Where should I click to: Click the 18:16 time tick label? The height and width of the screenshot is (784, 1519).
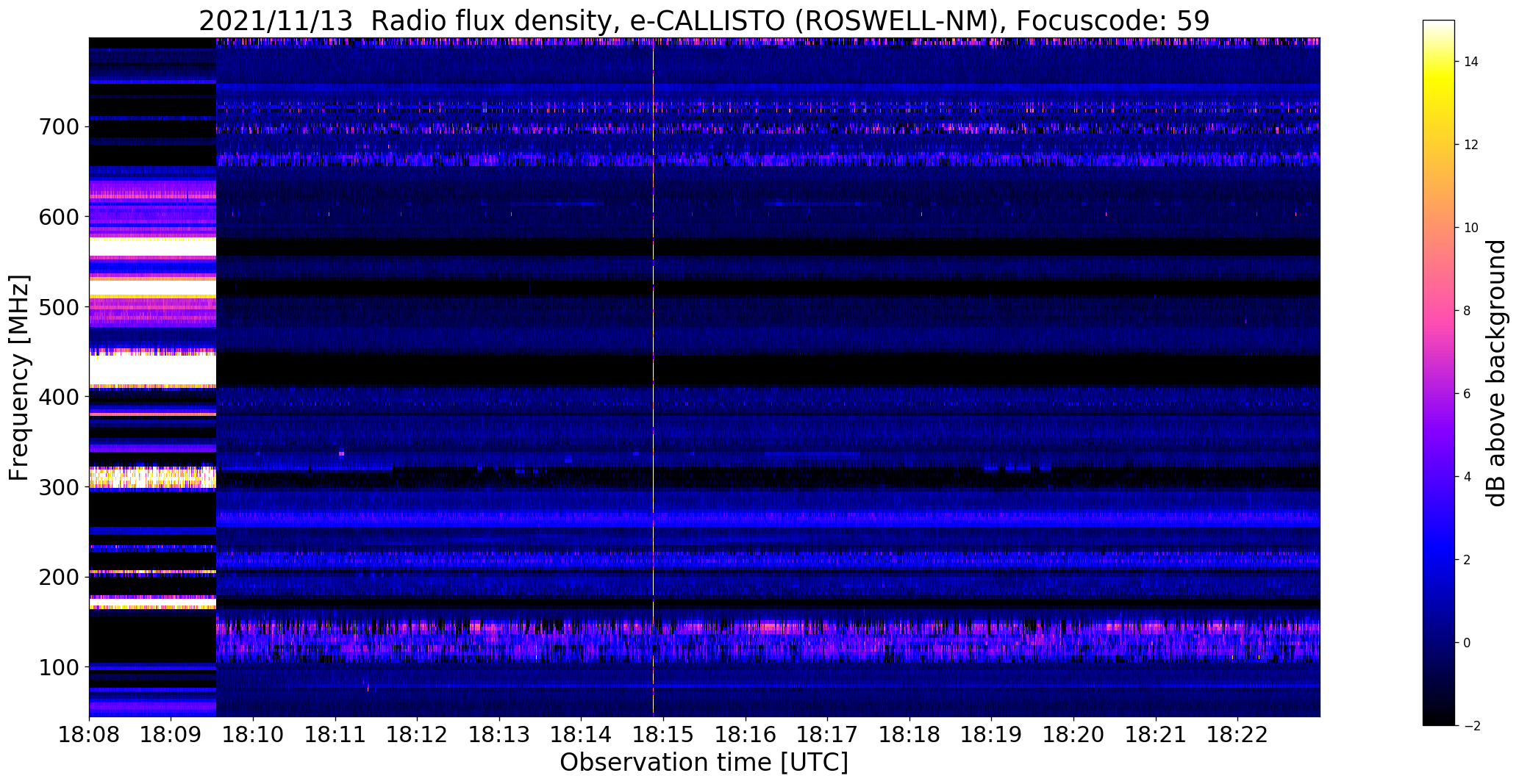(x=746, y=735)
